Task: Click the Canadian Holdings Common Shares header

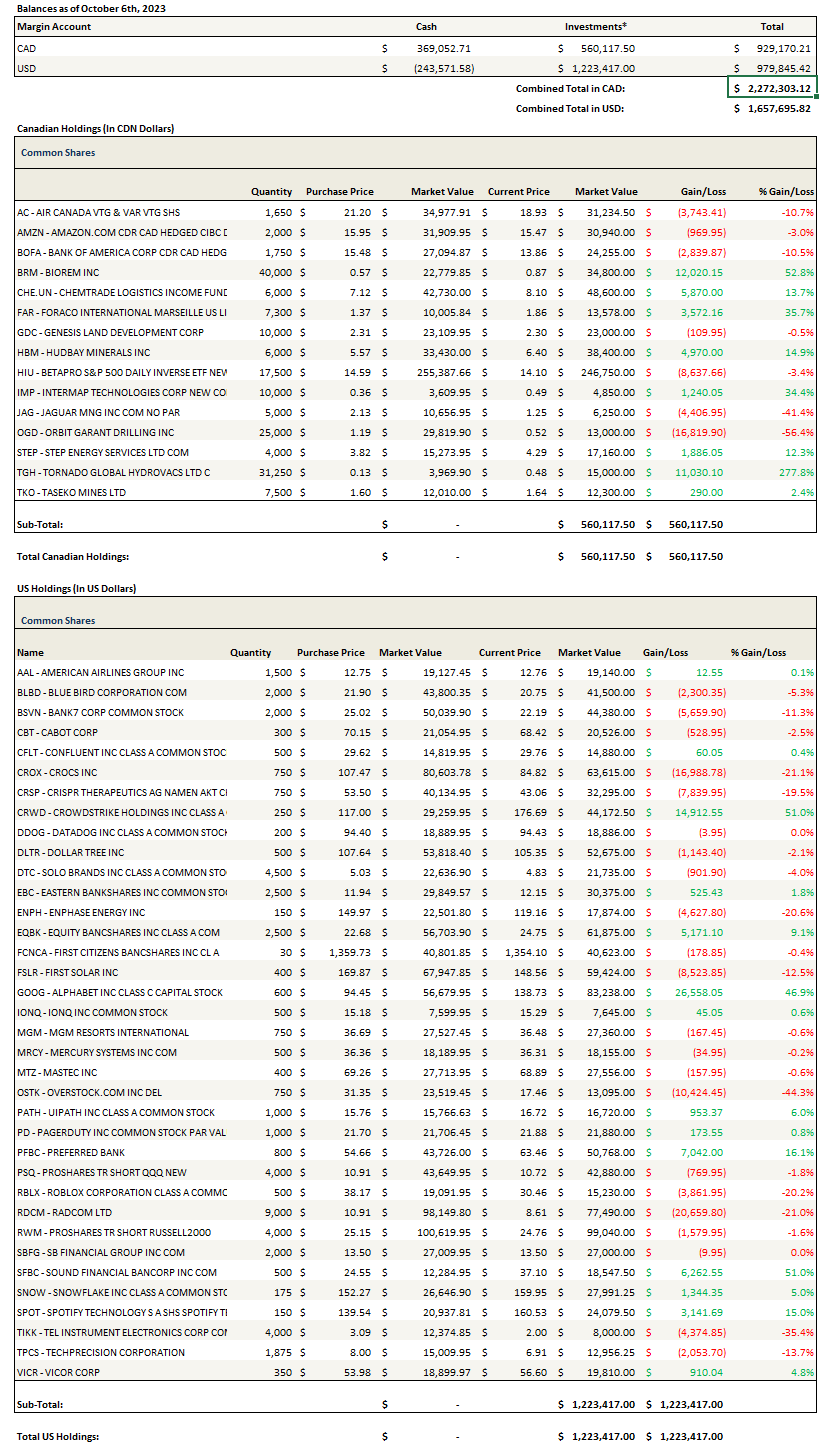Action: [58, 153]
